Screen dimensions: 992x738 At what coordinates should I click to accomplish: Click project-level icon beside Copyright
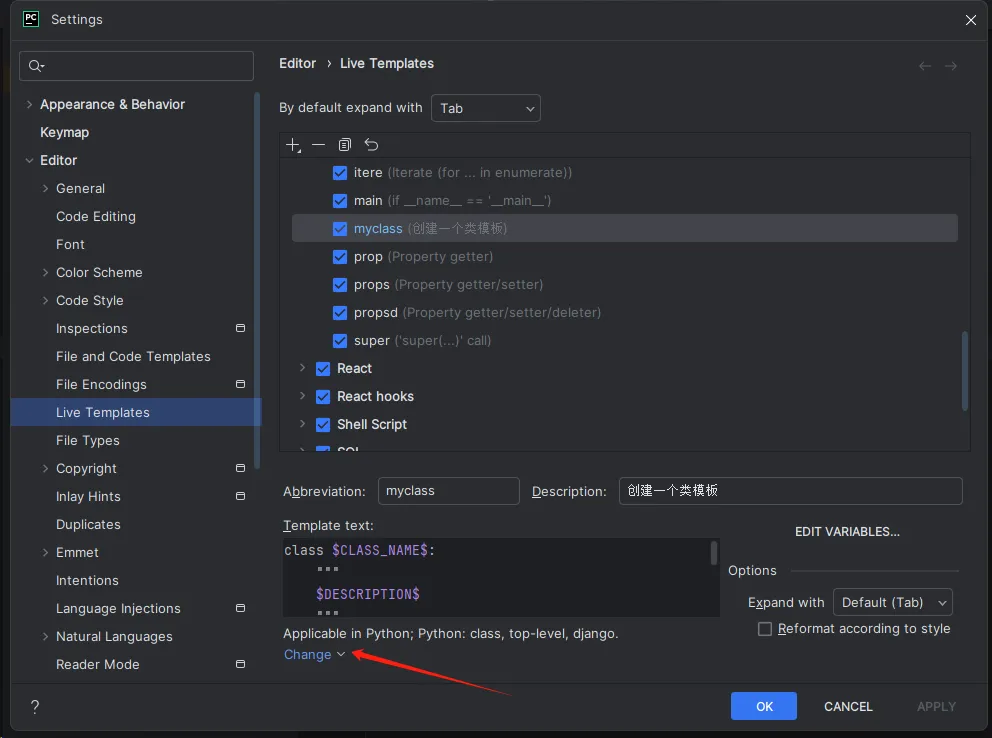click(x=240, y=468)
